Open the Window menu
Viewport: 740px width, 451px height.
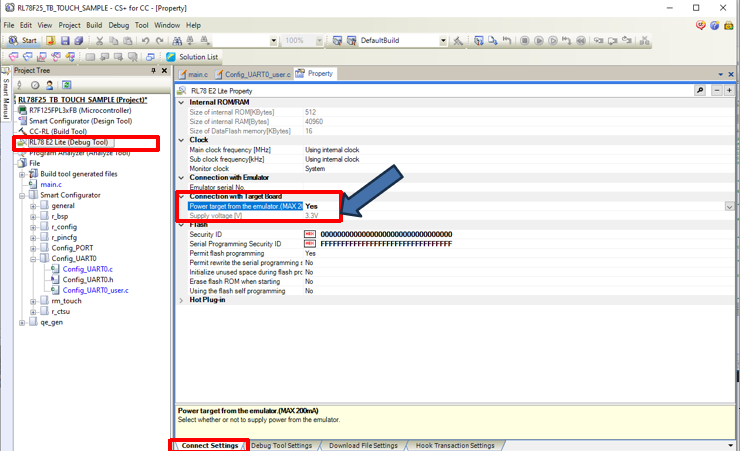(x=167, y=25)
